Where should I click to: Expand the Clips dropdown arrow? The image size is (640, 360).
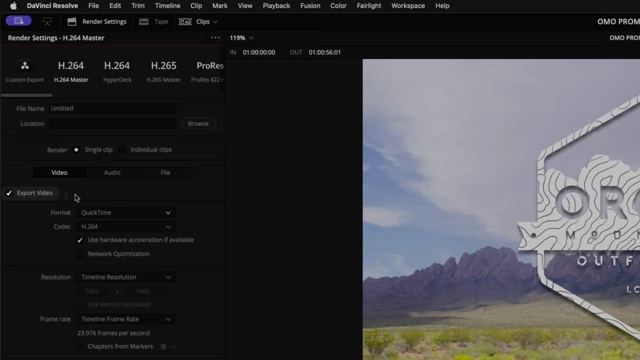[215, 22]
